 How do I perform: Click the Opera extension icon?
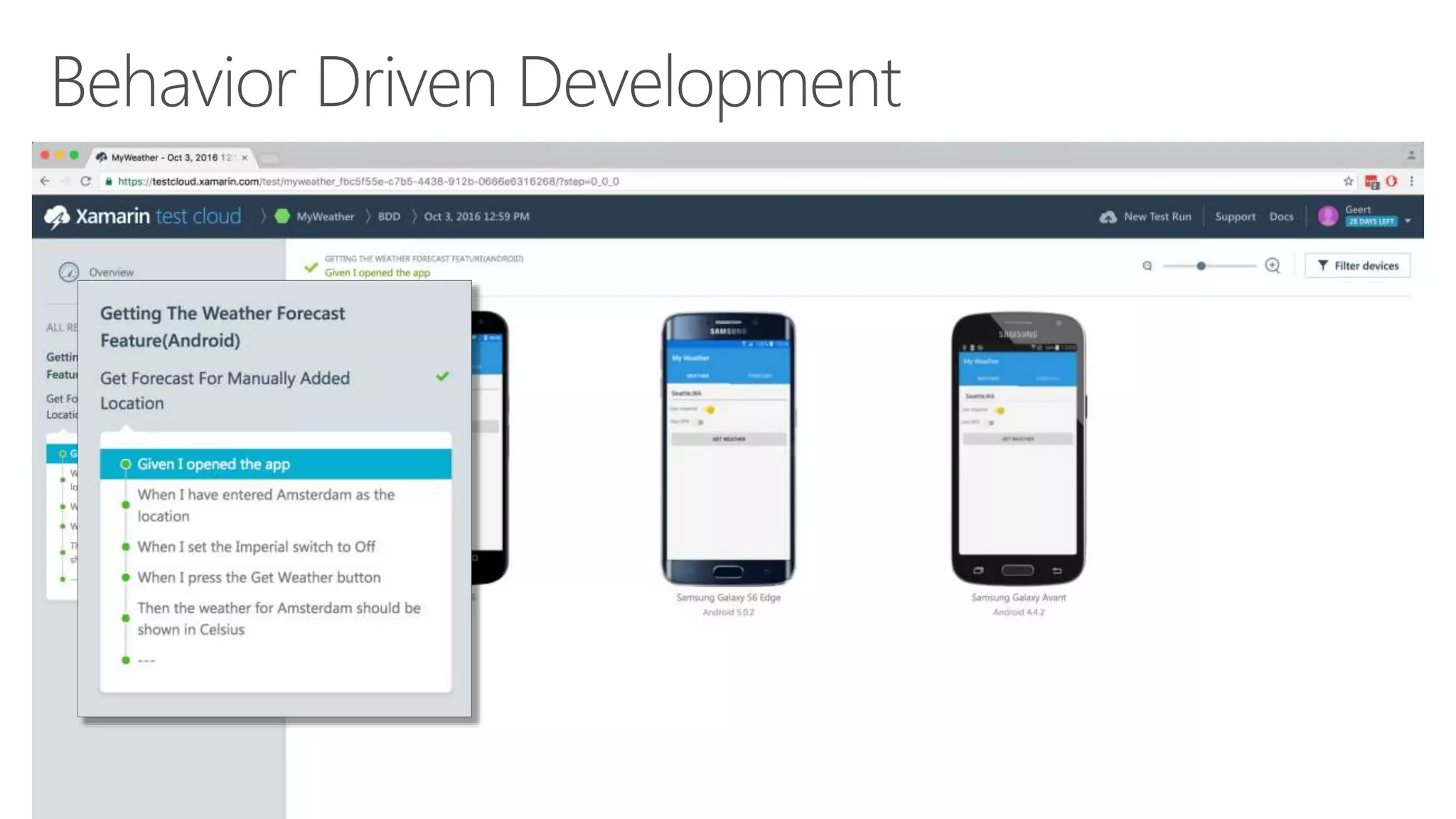1391,181
